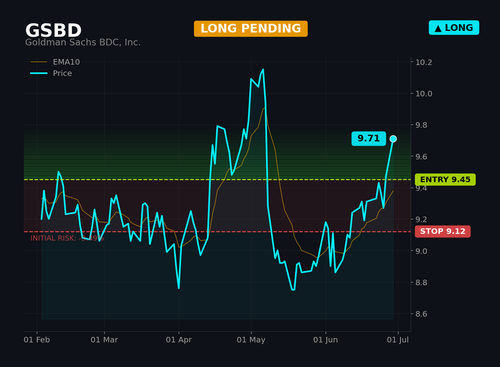Viewport: 500px width, 367px height.
Task: Click the 9.71 current price label
Action: click(369, 138)
